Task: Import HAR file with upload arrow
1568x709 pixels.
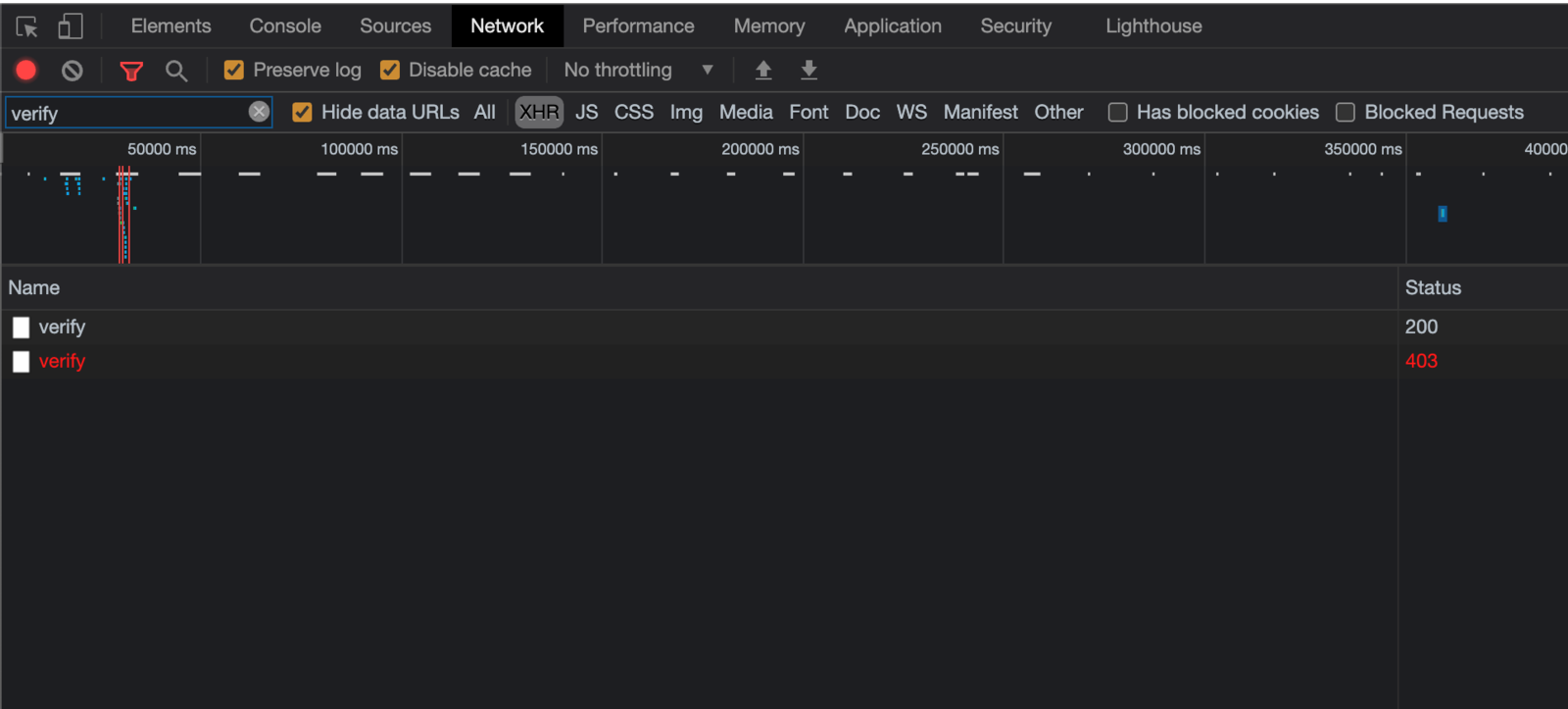Action: pyautogui.click(x=763, y=70)
